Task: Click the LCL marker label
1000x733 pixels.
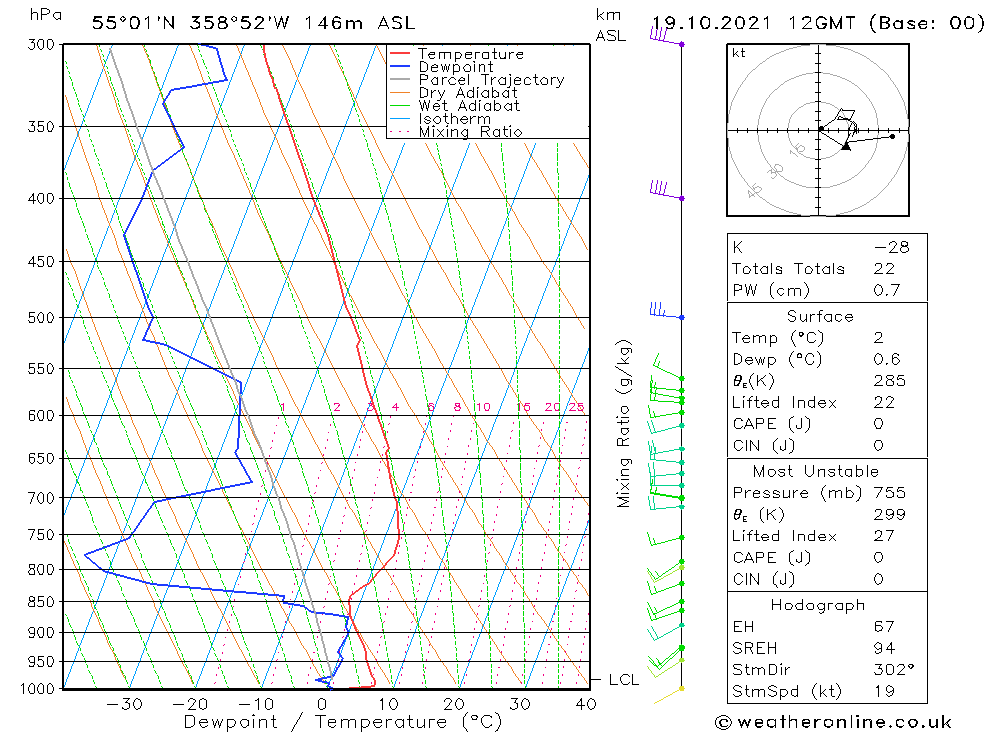Action: coord(623,679)
